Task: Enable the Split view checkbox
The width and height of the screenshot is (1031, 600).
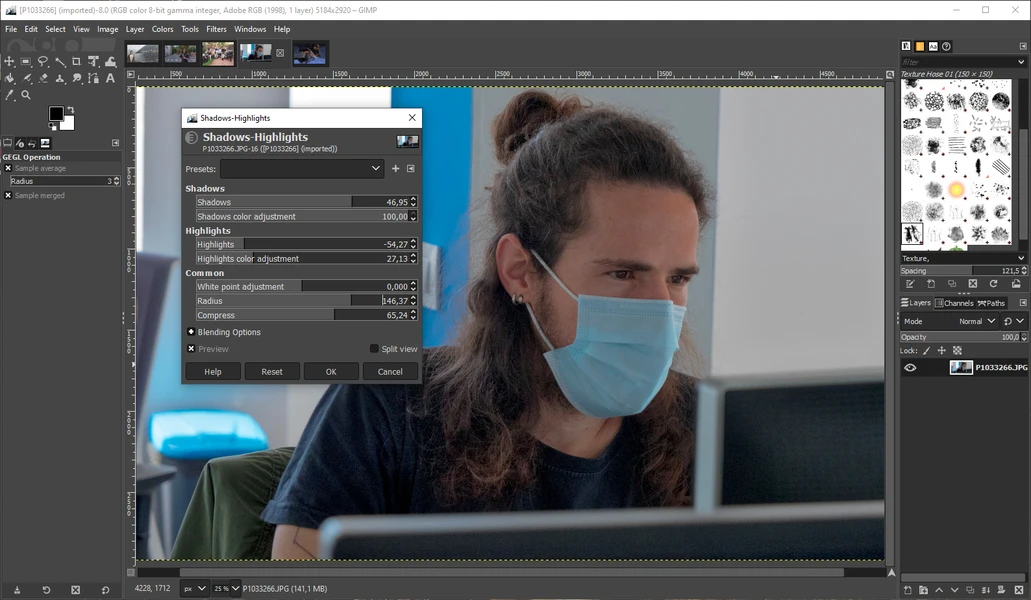Action: (x=374, y=349)
